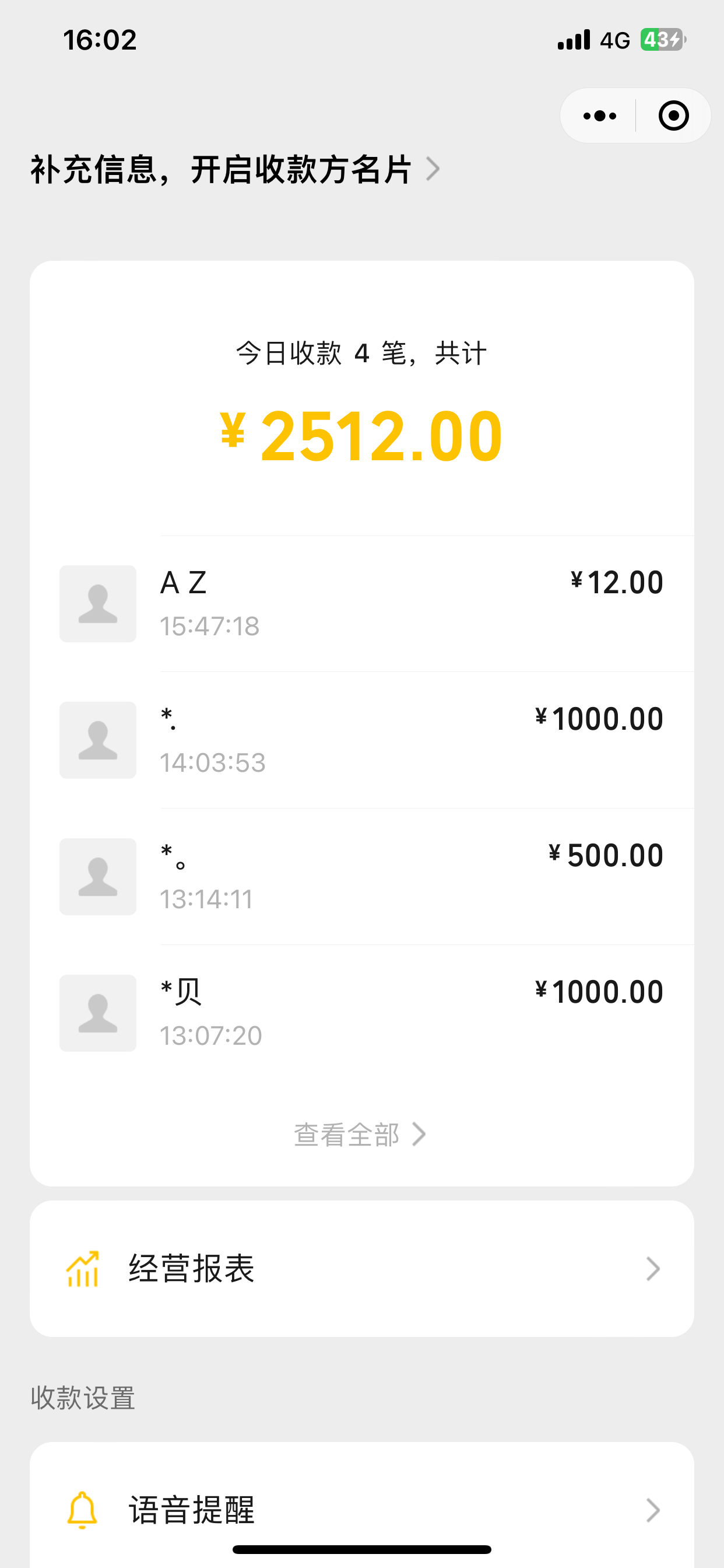Open 经营报表 via right chevron
Viewport: 724px width, 1568px height.
[653, 1269]
